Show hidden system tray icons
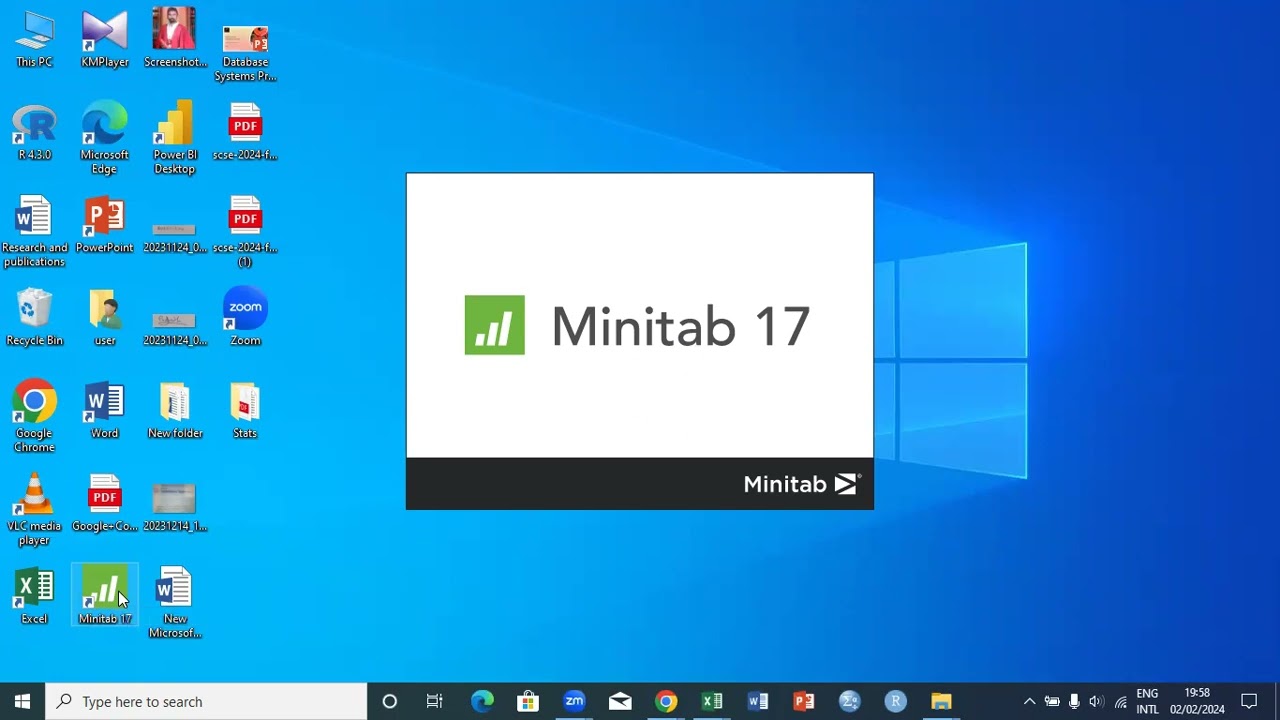Image resolution: width=1280 pixels, height=720 pixels. pyautogui.click(x=1029, y=701)
